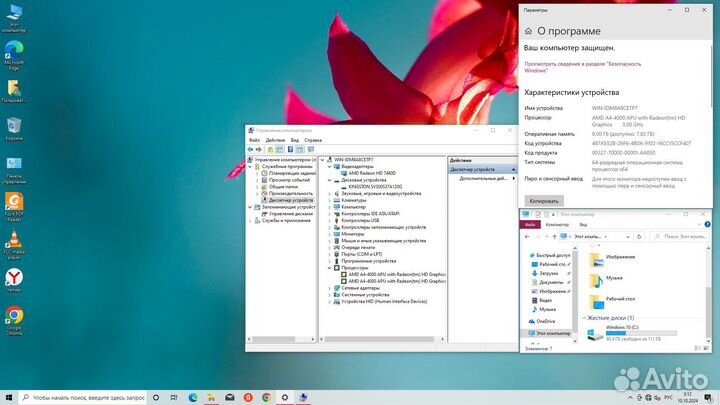This screenshot has height=405, width=720.
Task: Click the Windows Start button
Action: click(x=8, y=397)
